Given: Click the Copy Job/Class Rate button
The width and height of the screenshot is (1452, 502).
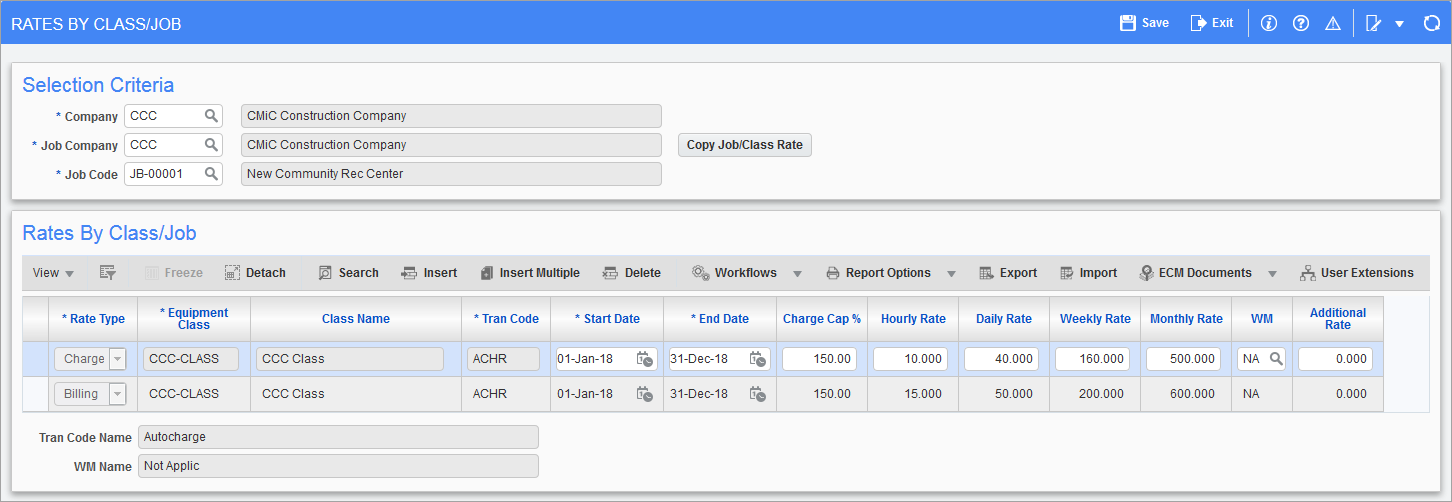Looking at the screenshot, I should click(x=744, y=145).
